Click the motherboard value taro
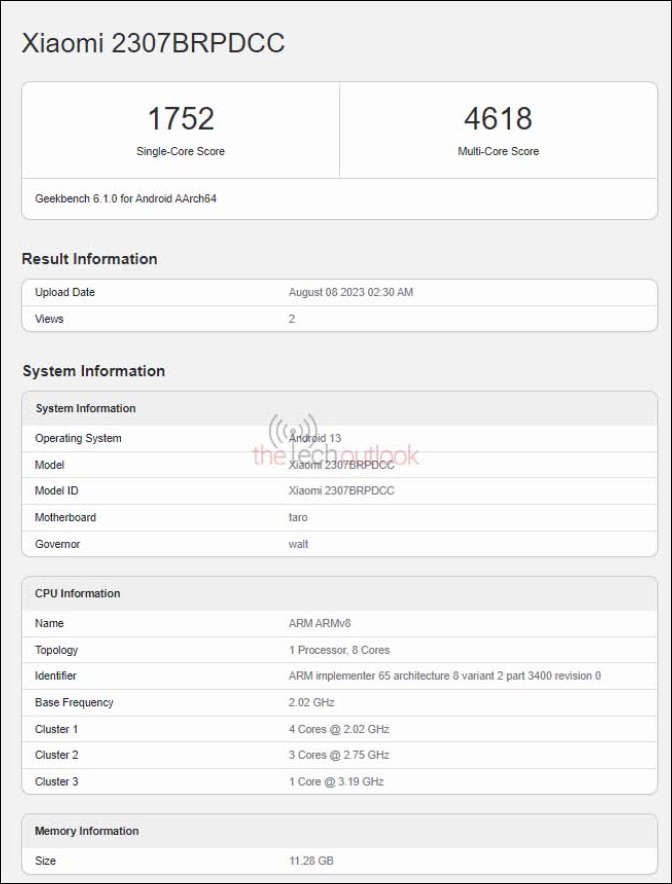Screen dimensions: 672x884 pos(298,517)
